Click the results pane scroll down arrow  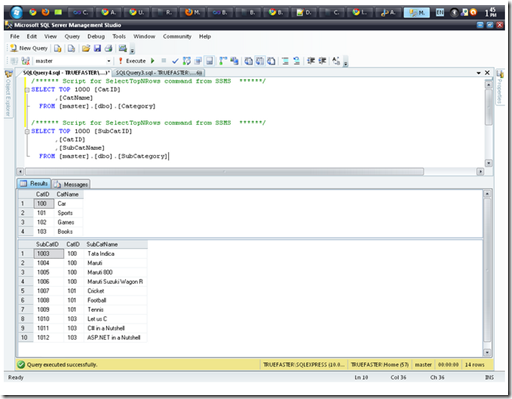click(487, 352)
